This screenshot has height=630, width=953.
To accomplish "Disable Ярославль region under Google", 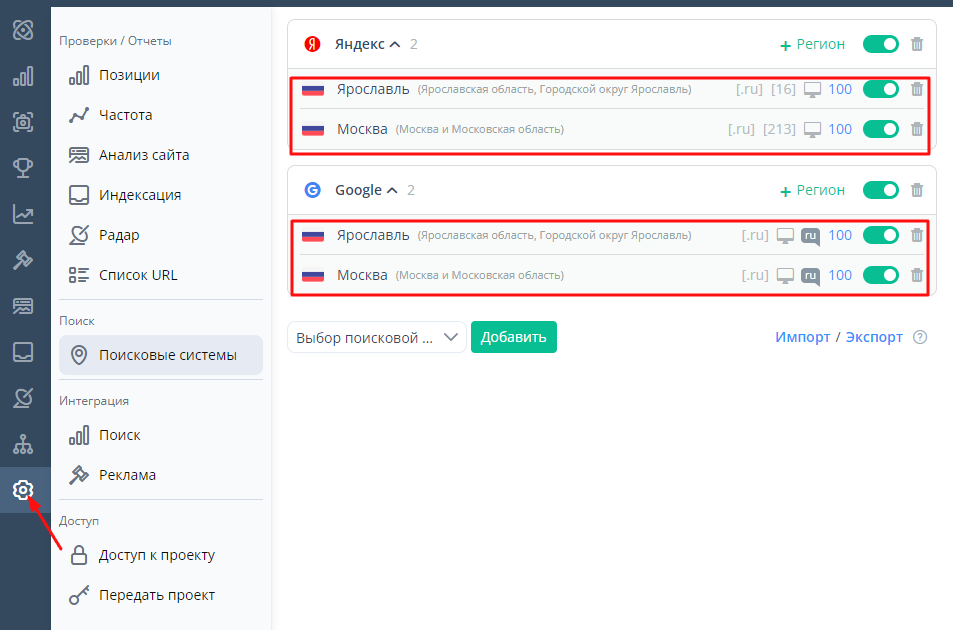I will pyautogui.click(x=881, y=235).
